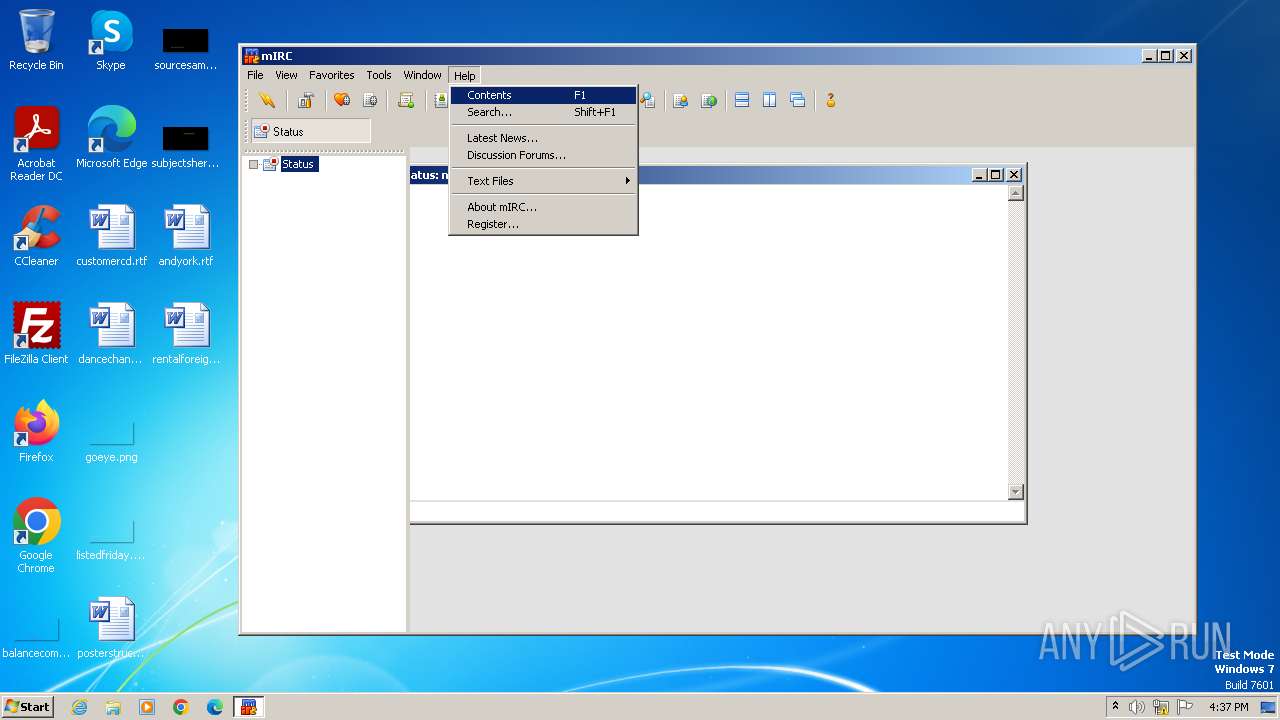Select the rentalforeig... document on desktop

tap(186, 334)
